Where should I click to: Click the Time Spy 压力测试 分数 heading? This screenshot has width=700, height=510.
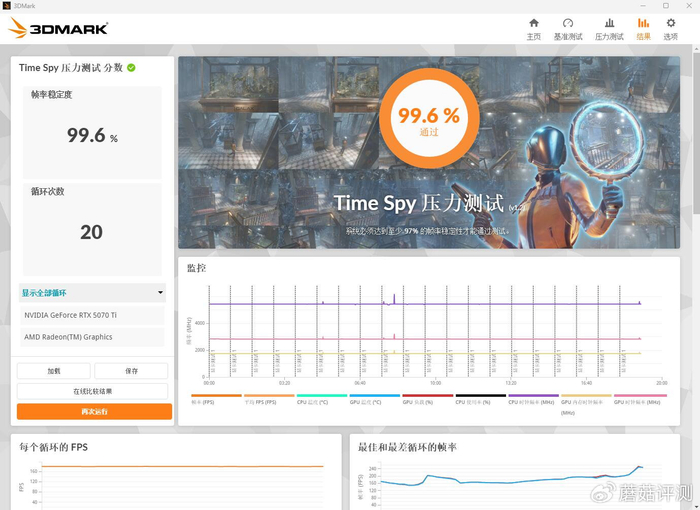[71, 68]
